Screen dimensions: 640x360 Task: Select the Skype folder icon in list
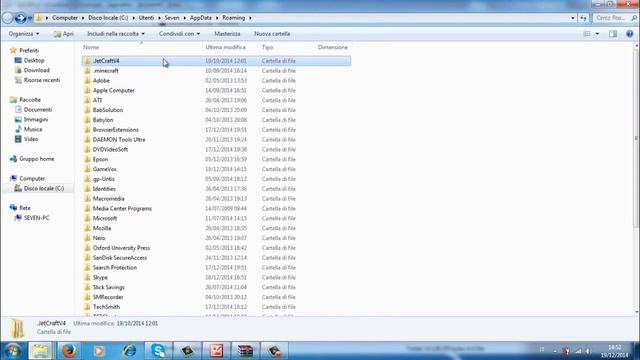(x=87, y=278)
